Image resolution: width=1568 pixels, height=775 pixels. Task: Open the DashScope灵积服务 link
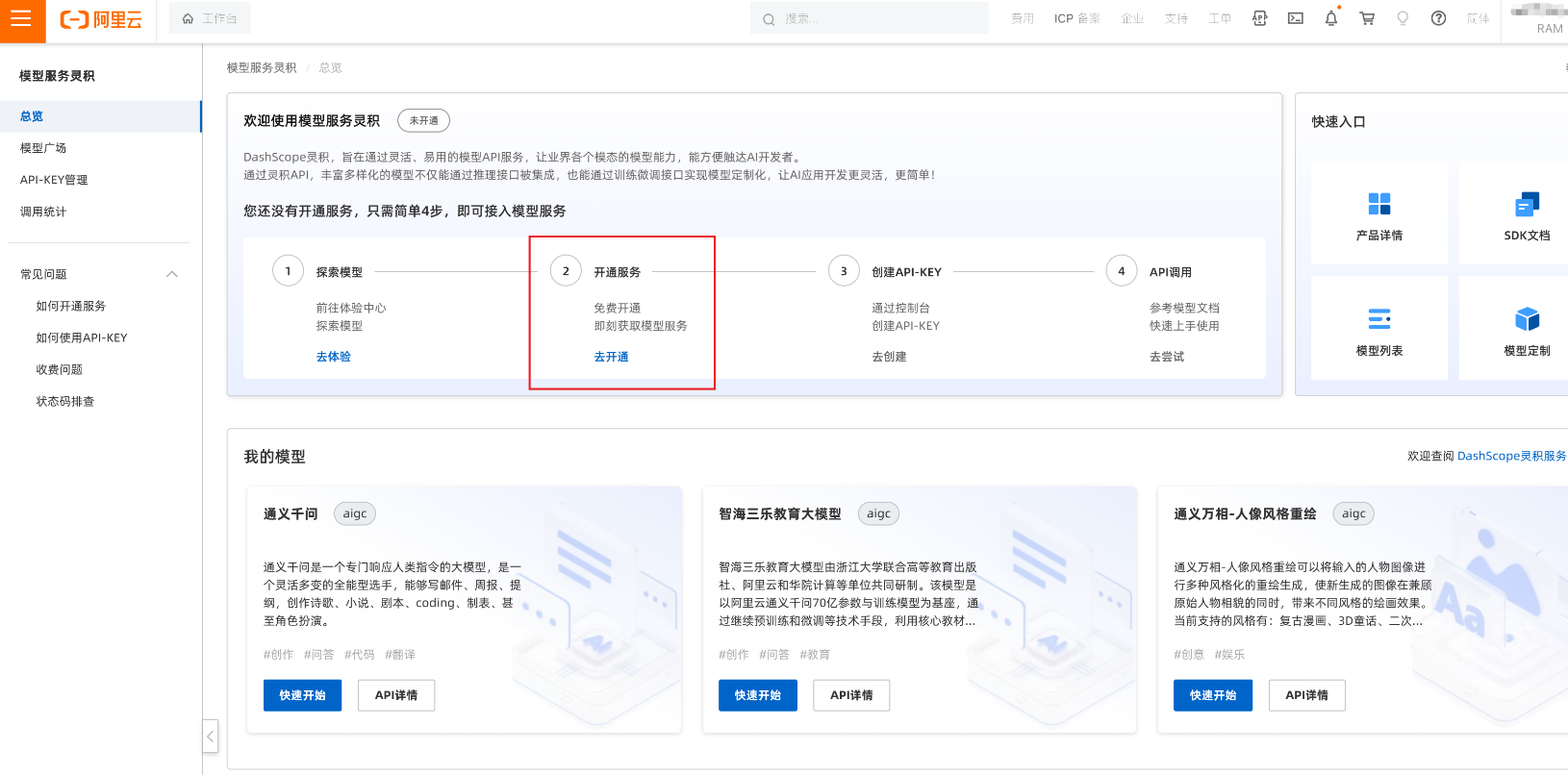pyautogui.click(x=1512, y=456)
